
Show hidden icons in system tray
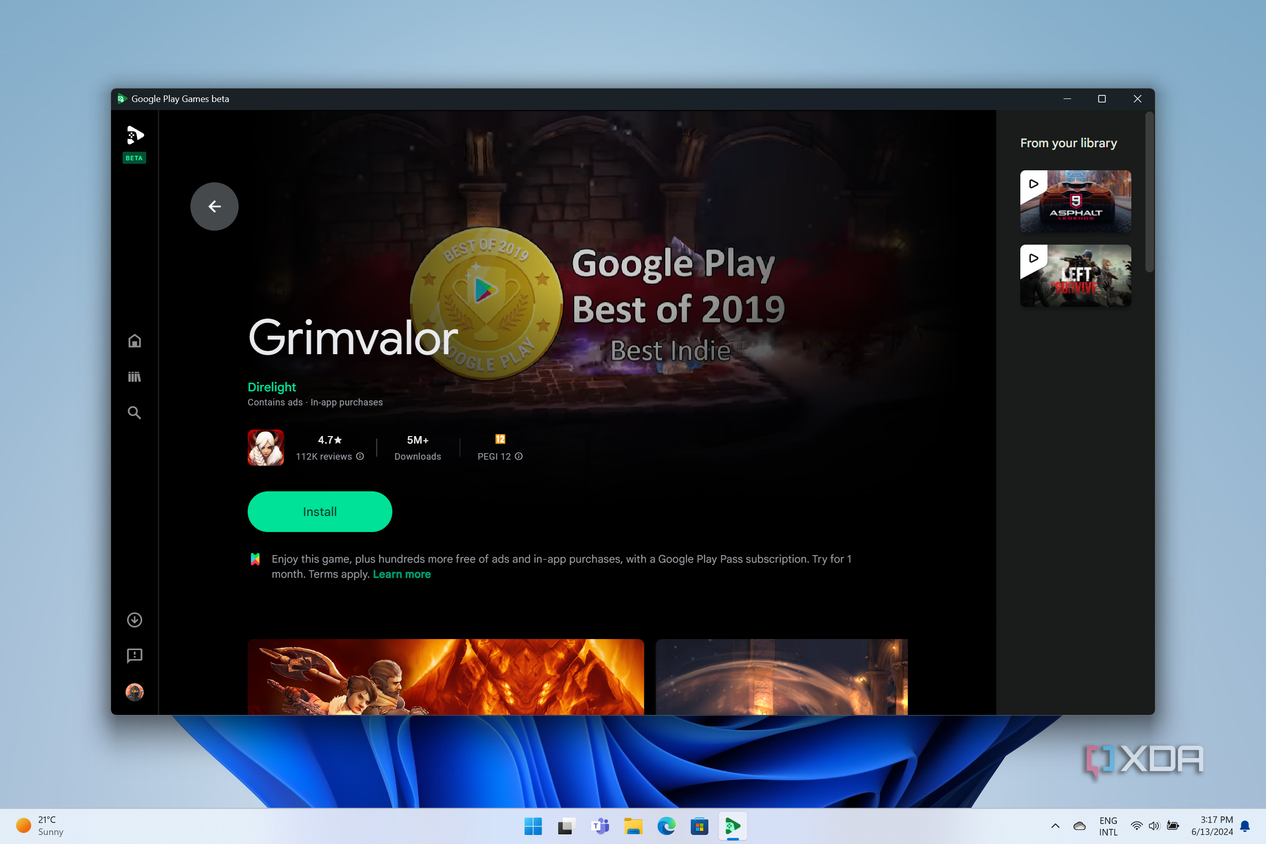[1055, 826]
